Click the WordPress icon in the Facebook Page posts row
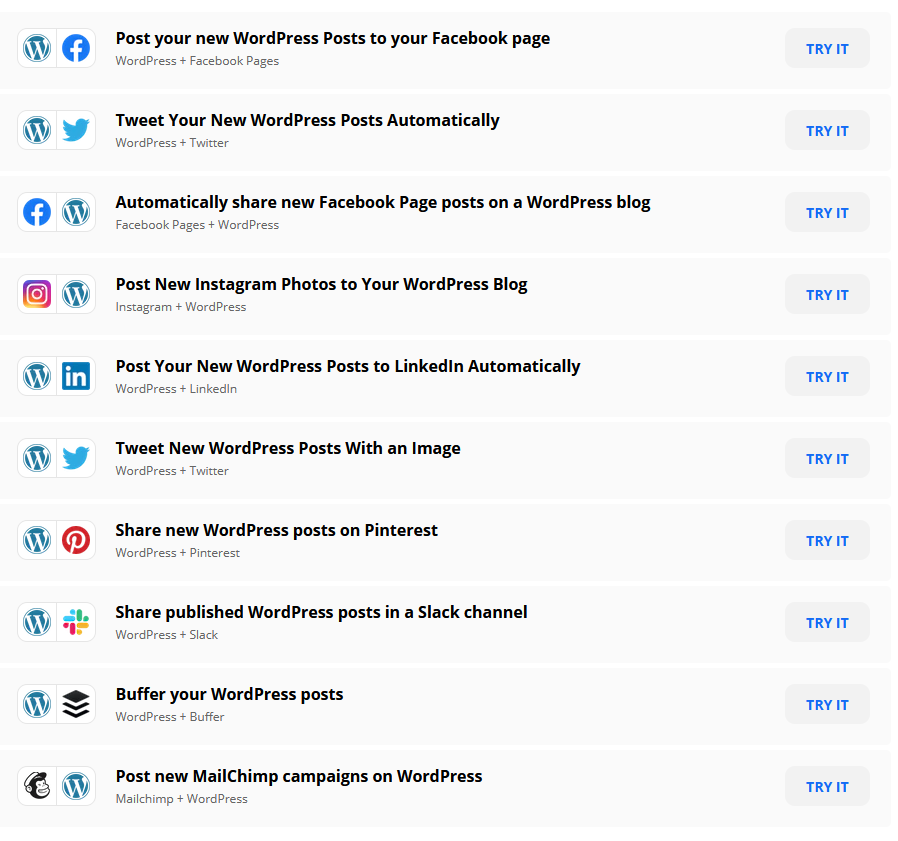Viewport: 898px width, 841px height. click(76, 212)
